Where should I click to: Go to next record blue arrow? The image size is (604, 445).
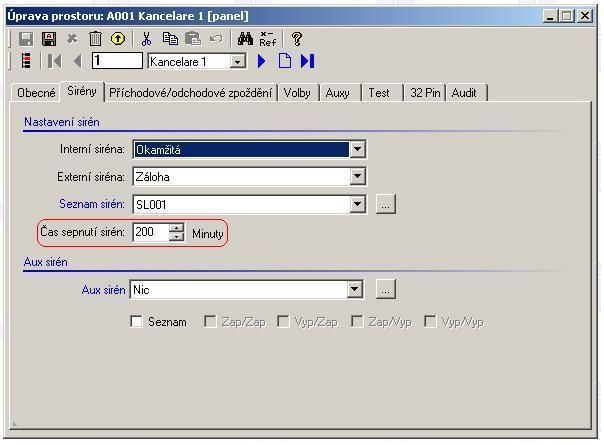pyautogui.click(x=263, y=61)
